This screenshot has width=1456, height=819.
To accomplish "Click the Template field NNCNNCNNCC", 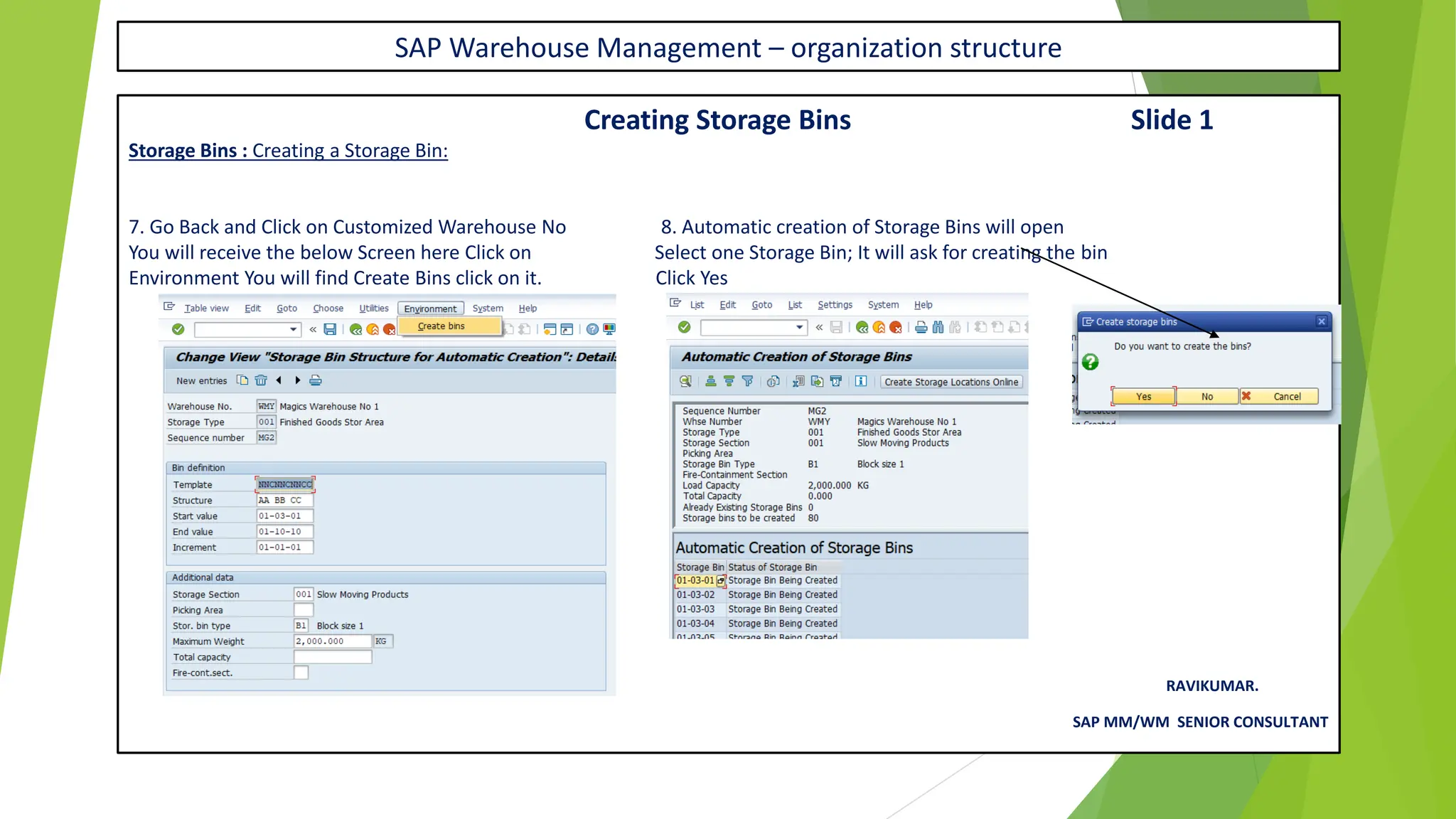I will pyautogui.click(x=284, y=485).
